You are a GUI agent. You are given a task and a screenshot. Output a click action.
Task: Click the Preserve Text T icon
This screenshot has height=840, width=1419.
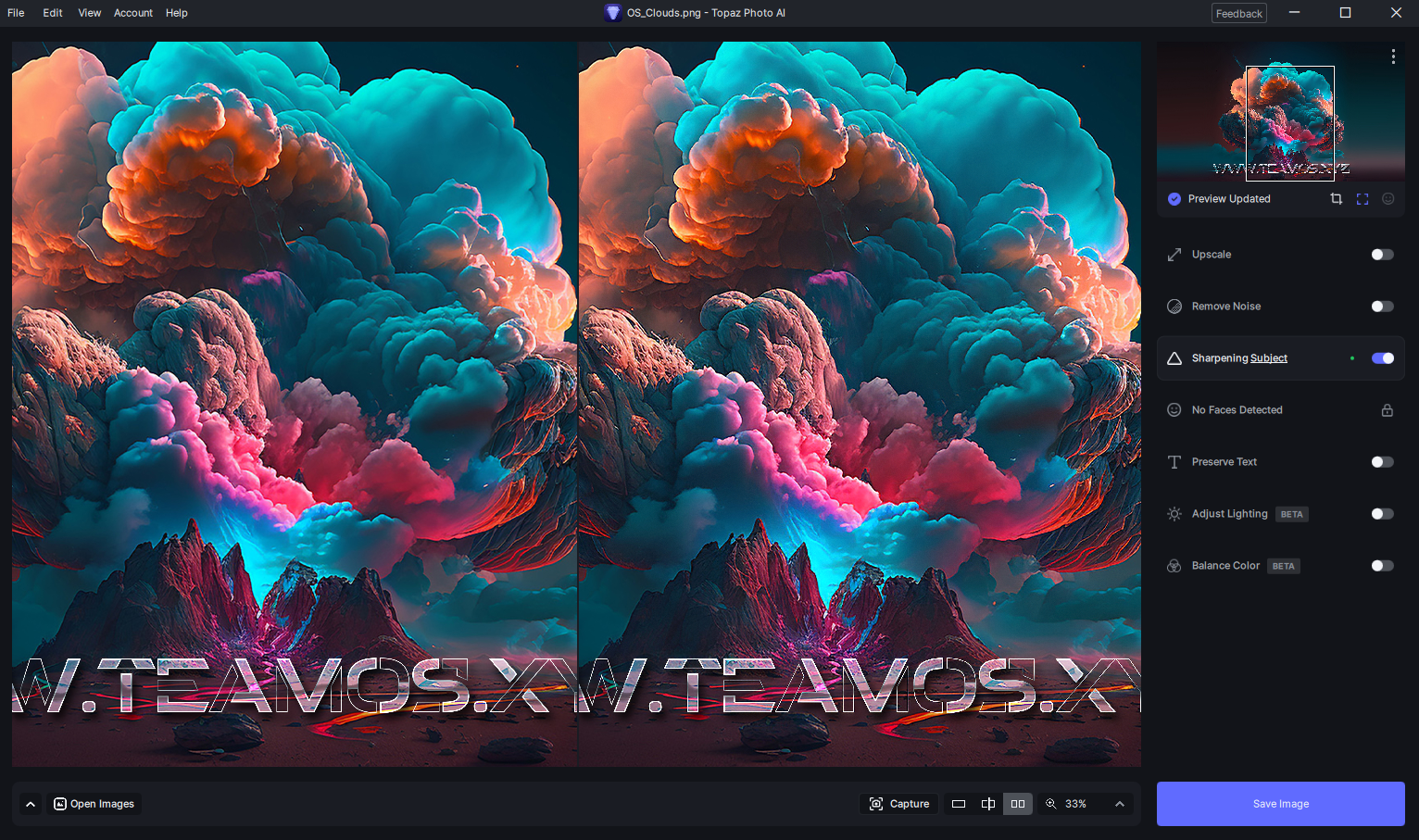pos(1174,462)
